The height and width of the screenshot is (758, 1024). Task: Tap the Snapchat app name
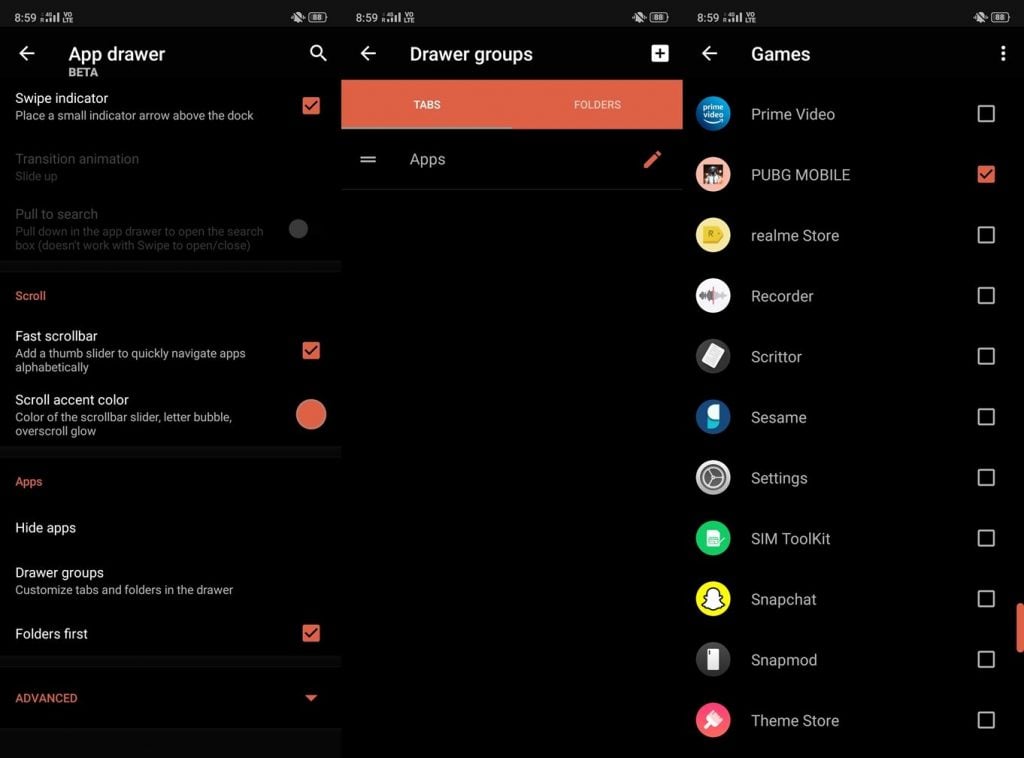point(783,599)
